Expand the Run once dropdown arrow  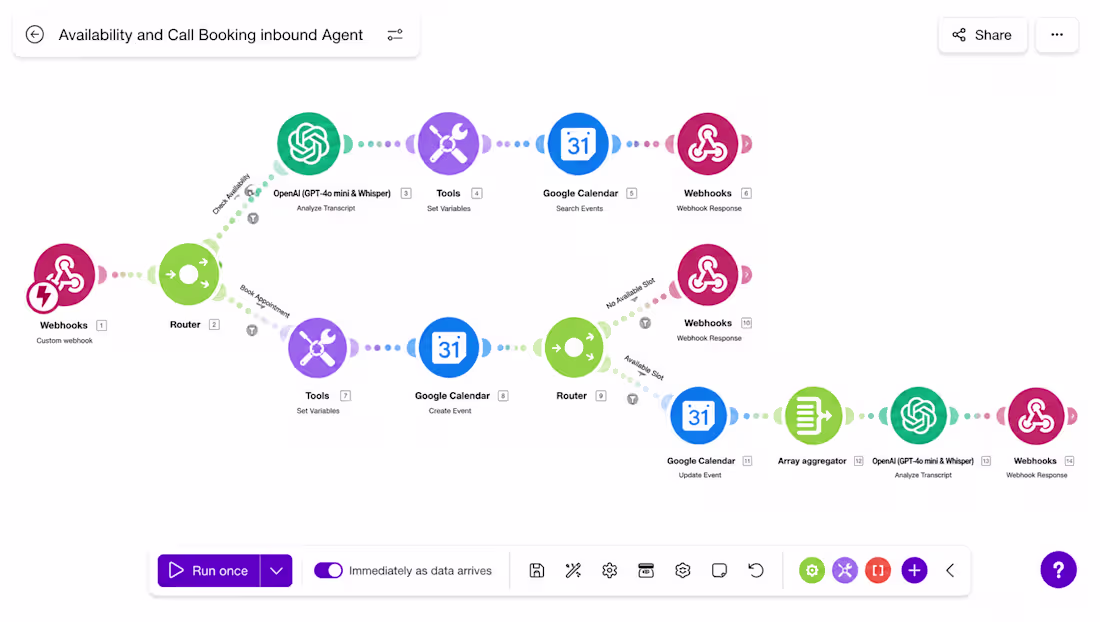[x=276, y=571]
